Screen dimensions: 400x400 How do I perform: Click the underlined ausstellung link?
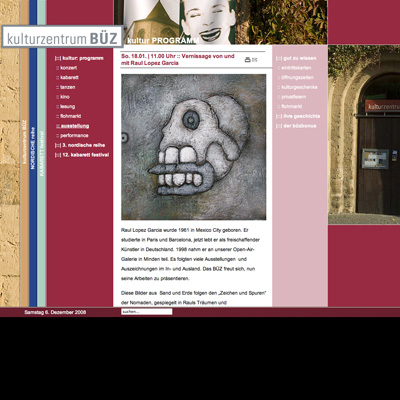(x=73, y=126)
